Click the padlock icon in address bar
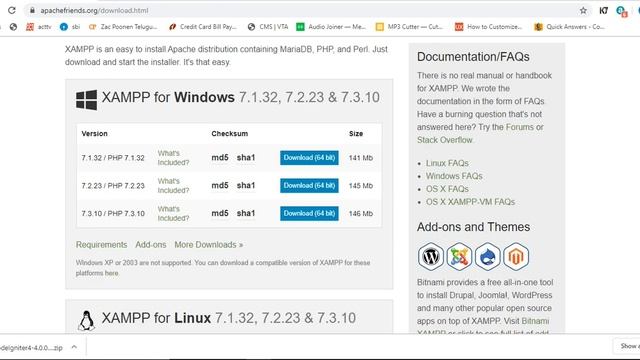 click(32, 11)
